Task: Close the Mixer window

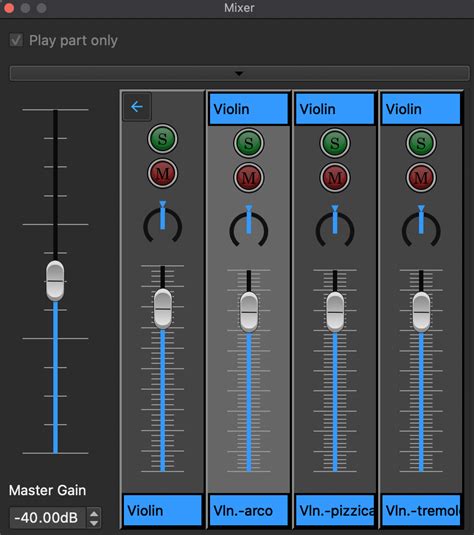Action: [x=9, y=8]
